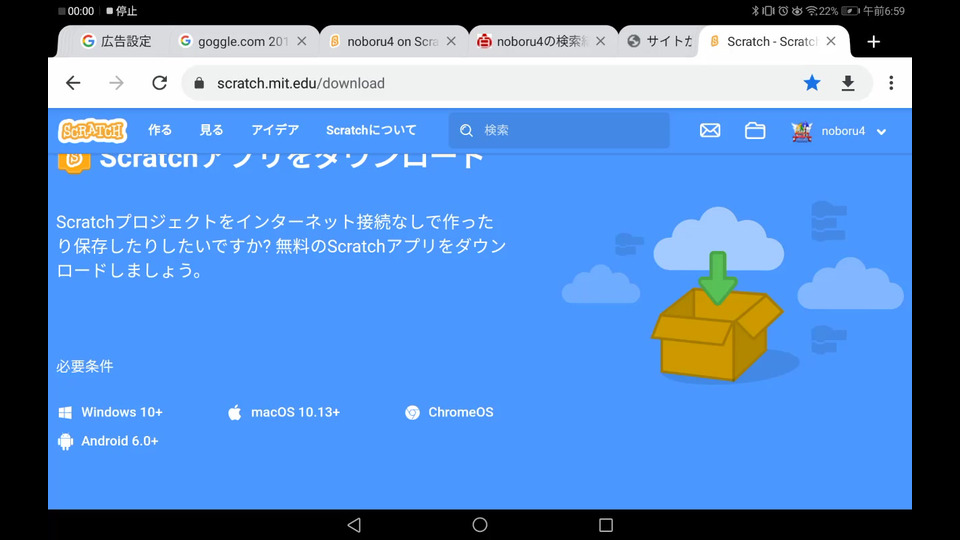This screenshot has height=540, width=960.
Task: Tap the 停止 stop recording indicator
Action: pyautogui.click(x=122, y=11)
